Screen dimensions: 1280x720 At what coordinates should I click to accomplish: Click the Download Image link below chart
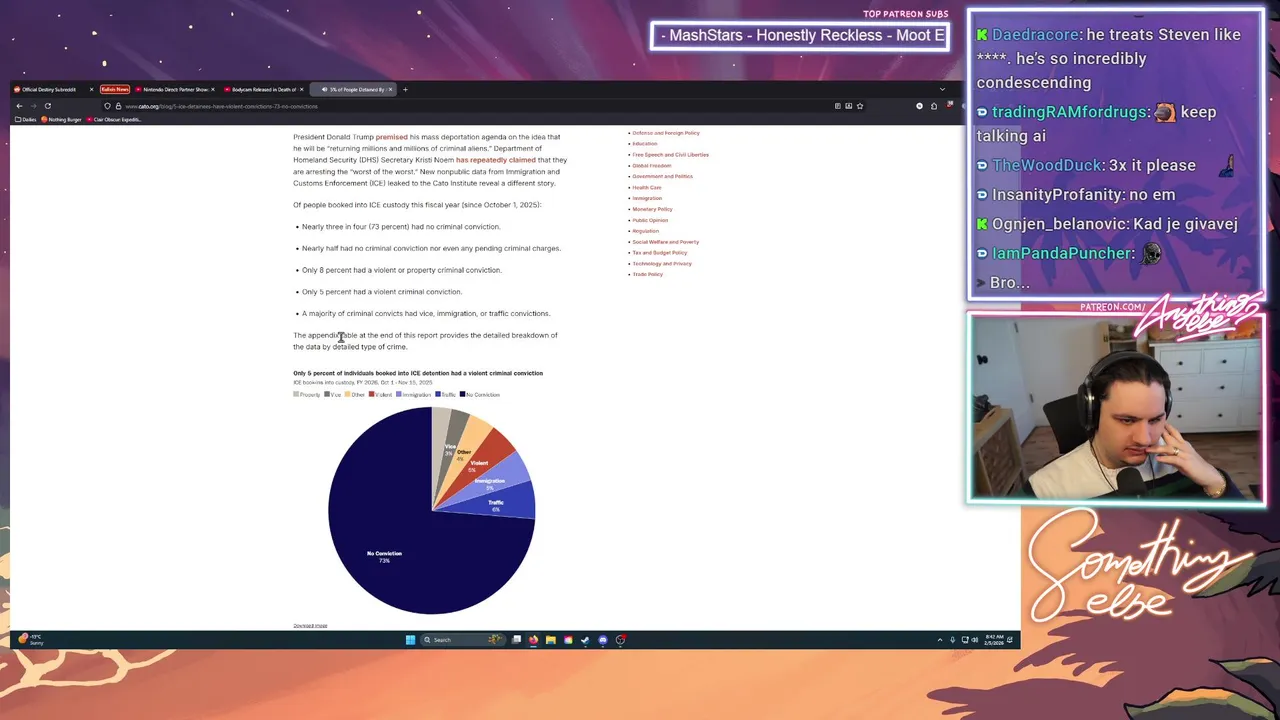point(310,626)
